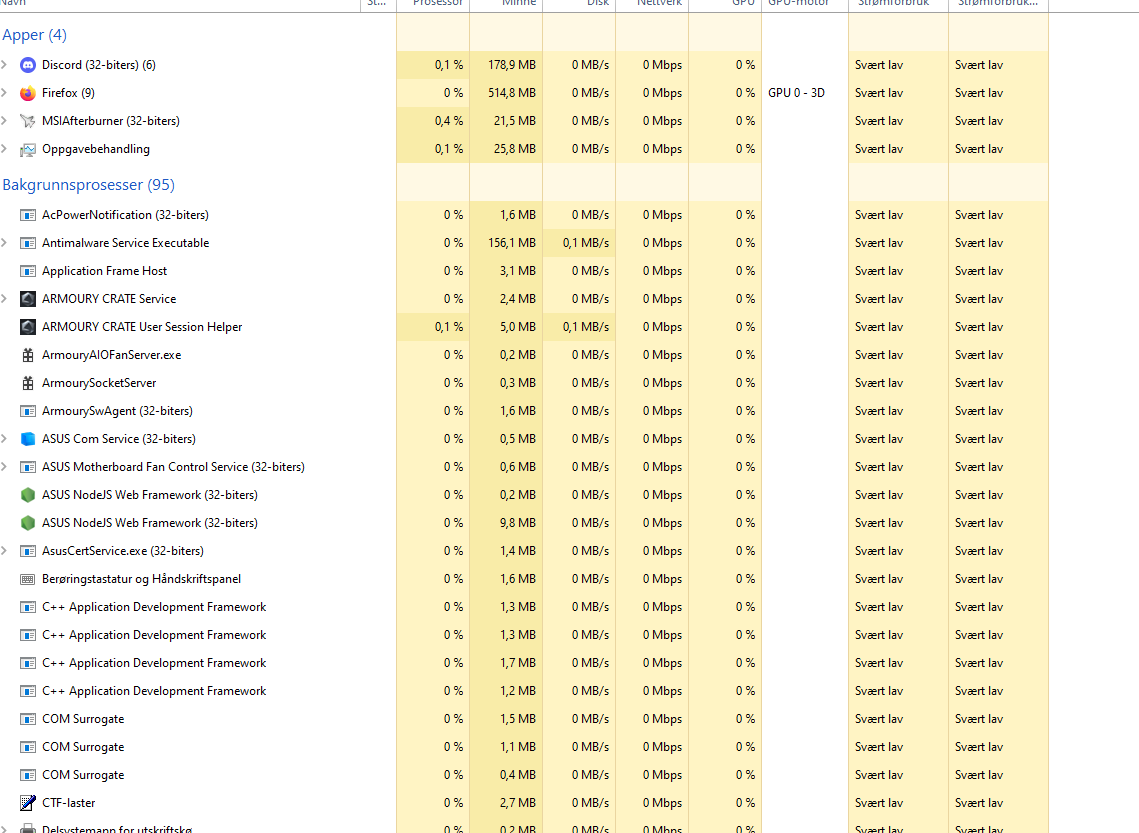Click the ArmourySwAgent process icon

pos(28,411)
